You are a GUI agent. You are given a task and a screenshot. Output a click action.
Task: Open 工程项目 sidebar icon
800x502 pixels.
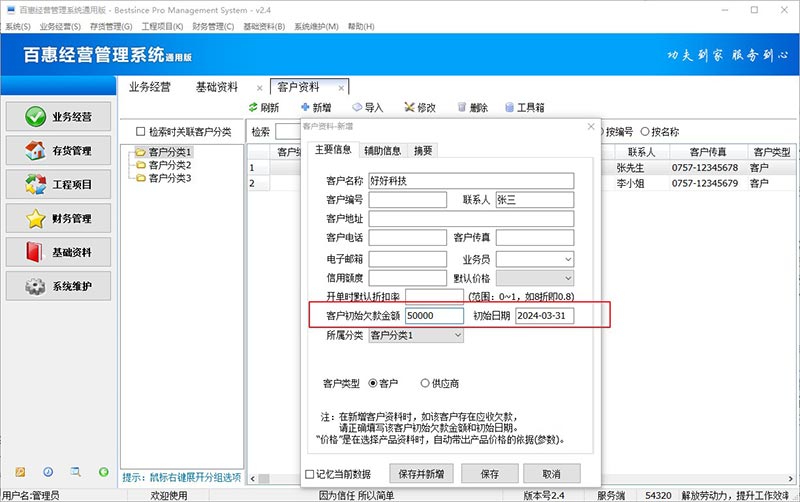click(35, 184)
